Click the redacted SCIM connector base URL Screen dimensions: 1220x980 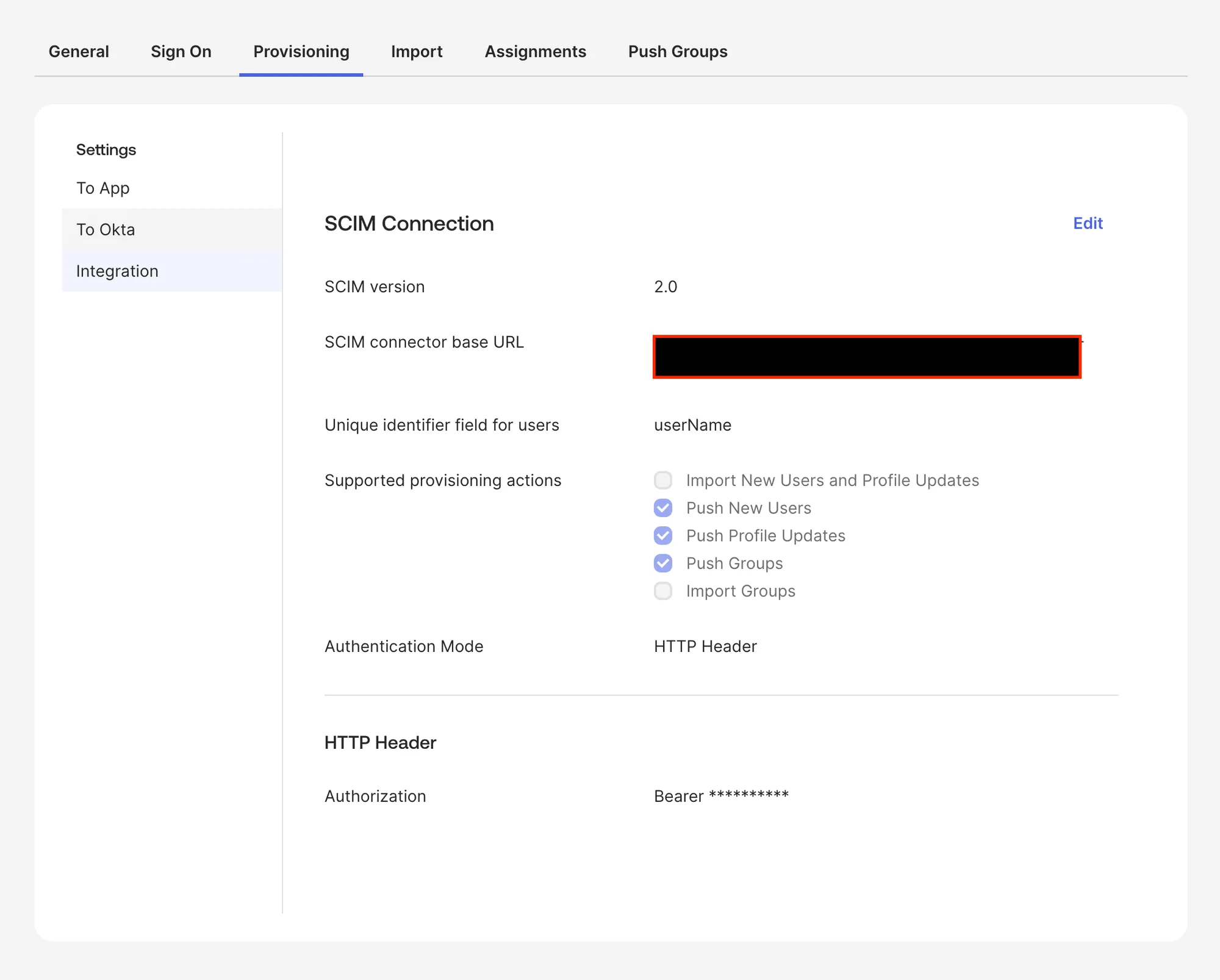(866, 357)
